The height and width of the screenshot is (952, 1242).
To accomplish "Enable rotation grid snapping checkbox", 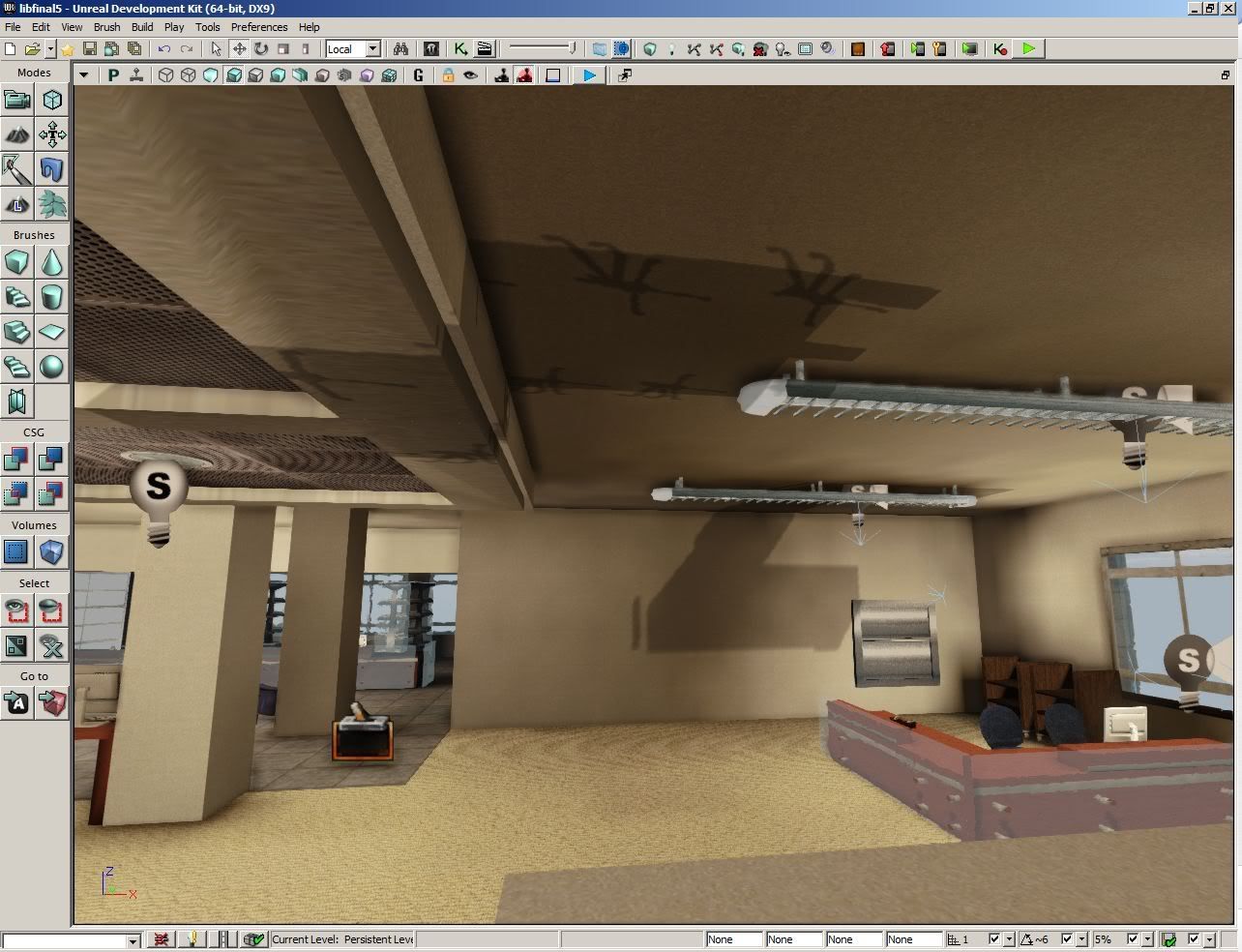I will 1068,938.
